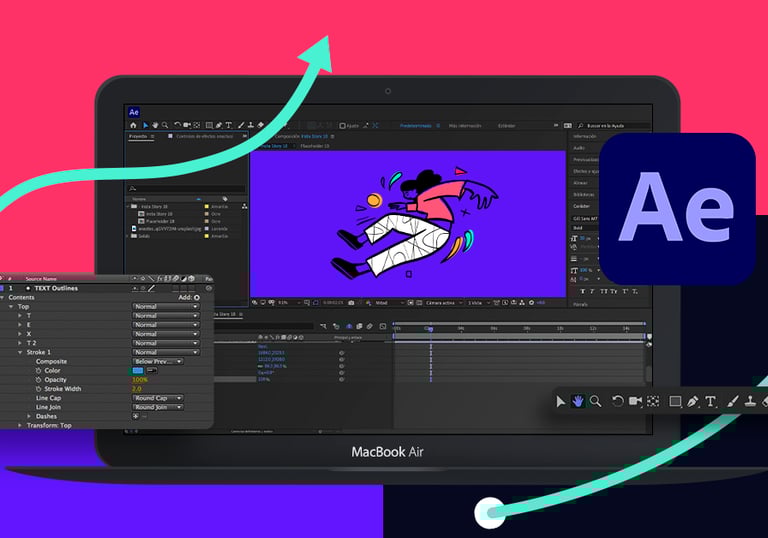
Task: Pick the Hand tool in the small top toolbar
Action: pyautogui.click(x=155, y=125)
